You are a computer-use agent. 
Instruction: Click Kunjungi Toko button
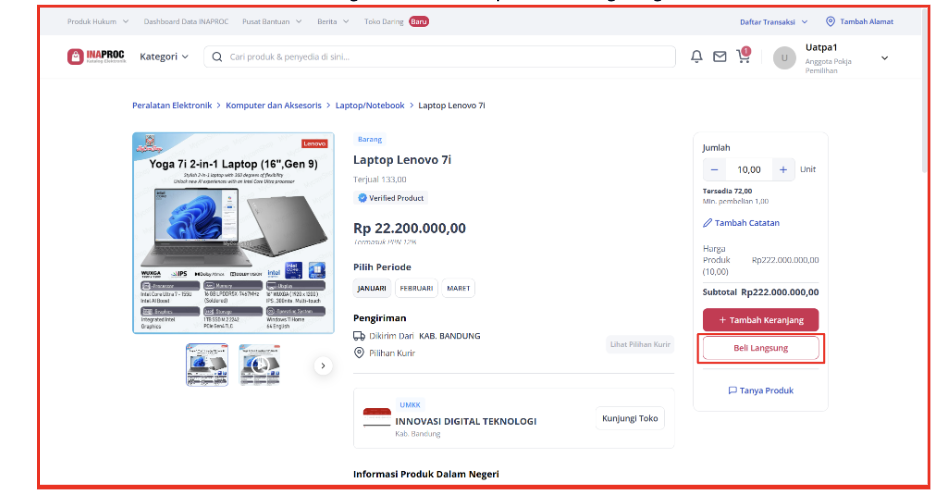click(x=629, y=418)
